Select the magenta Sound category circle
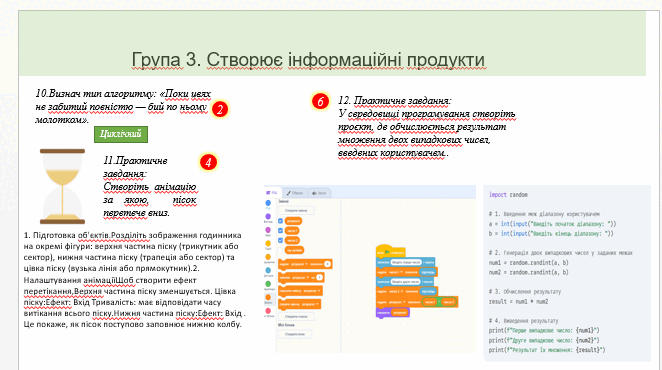This screenshot has height=370, width=662. [x=268, y=230]
